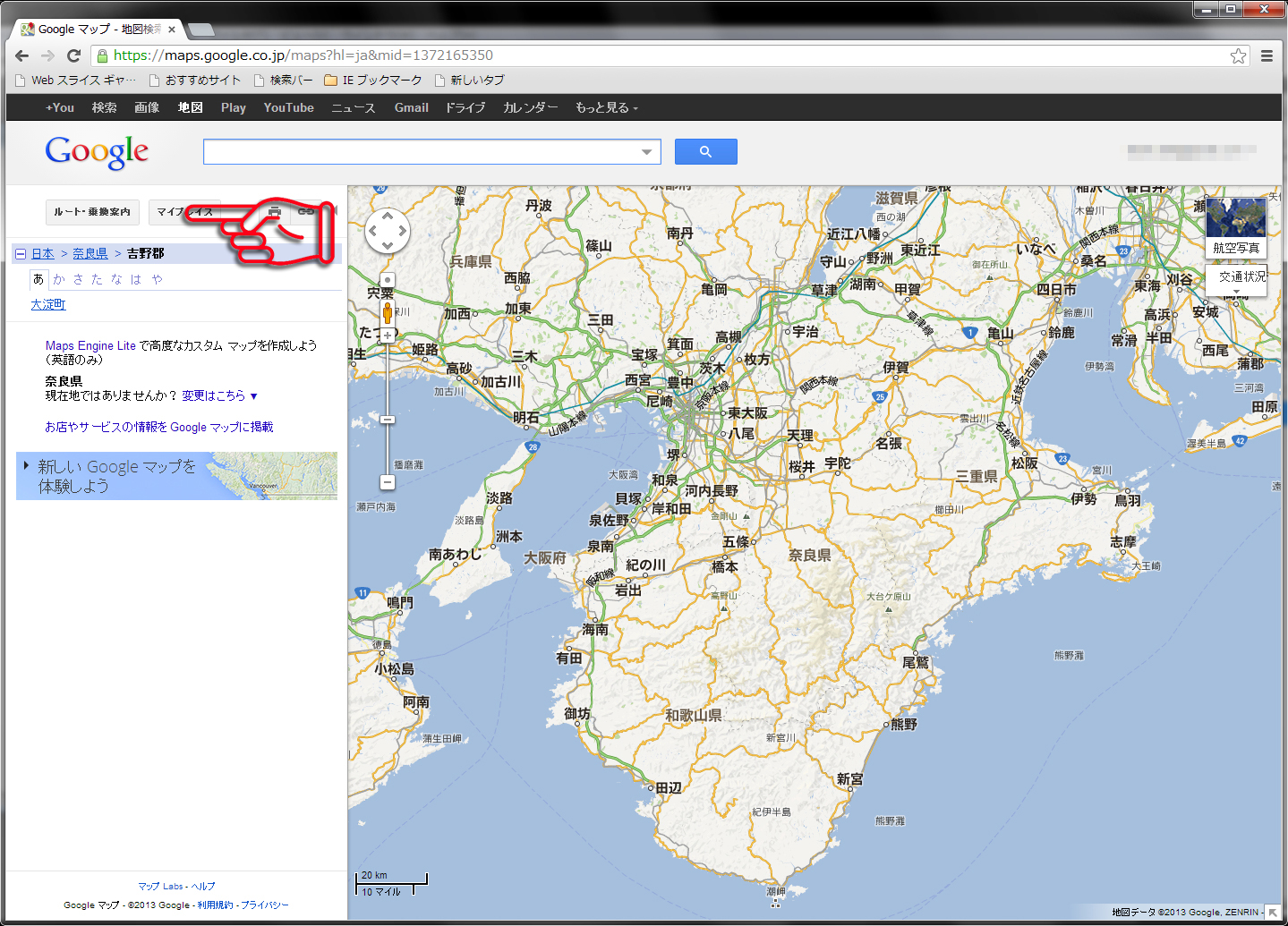
Task: Reload the page with the refresh icon
Action: coord(74,55)
